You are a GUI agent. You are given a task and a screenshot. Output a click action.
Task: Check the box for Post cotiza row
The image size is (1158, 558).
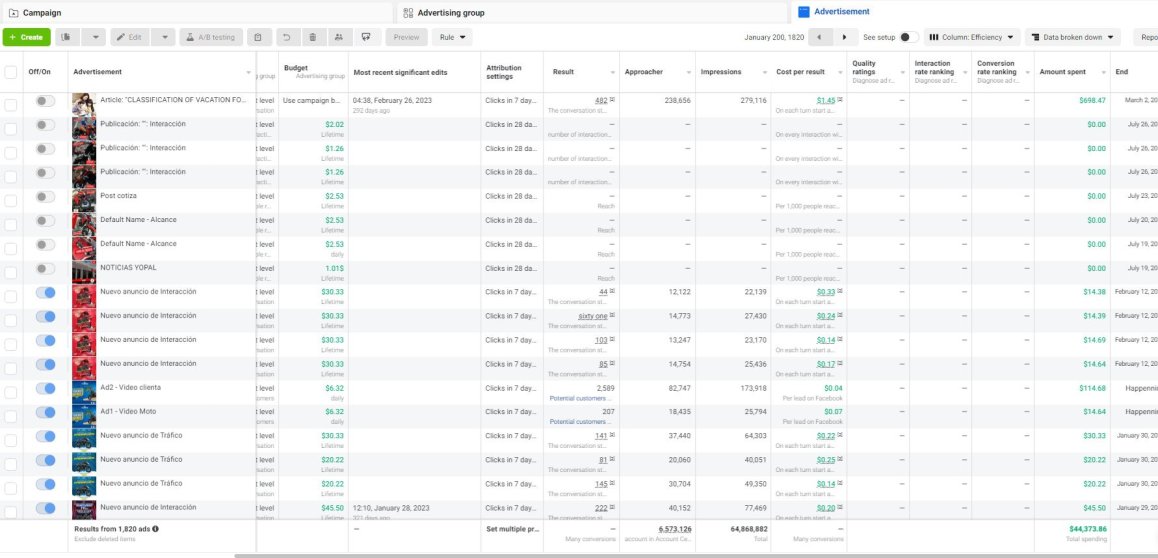point(11,201)
